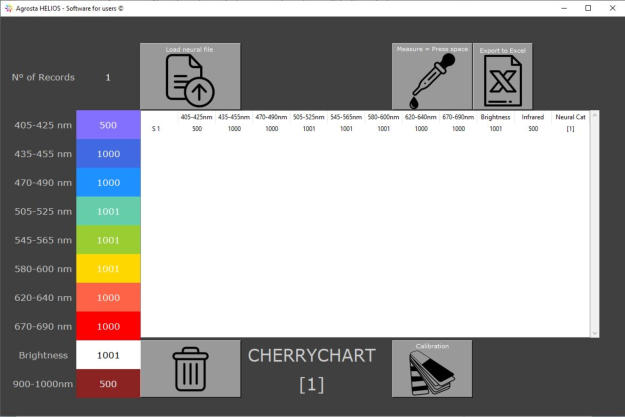This screenshot has width=625, height=417.
Task: Select the green 545-565 nm swatch
Action: pyautogui.click(x=108, y=240)
